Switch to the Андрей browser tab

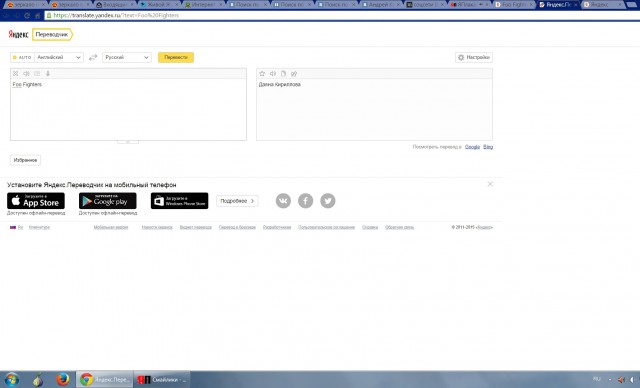point(381,5)
